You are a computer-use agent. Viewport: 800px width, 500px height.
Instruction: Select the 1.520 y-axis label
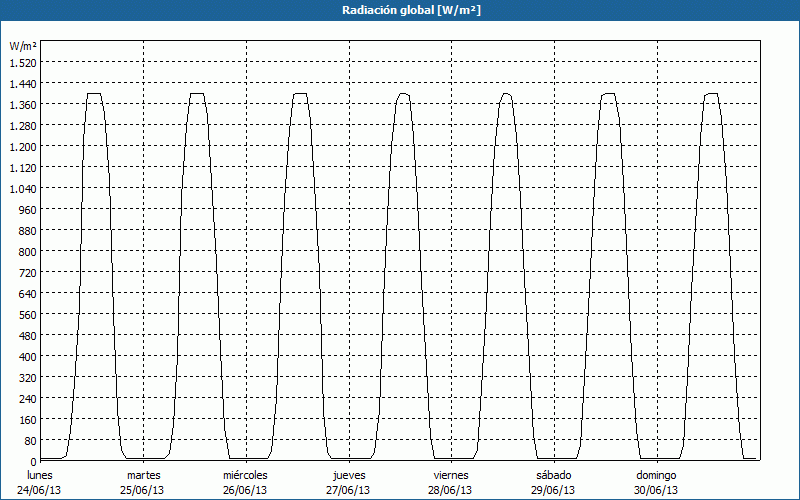tap(23, 63)
